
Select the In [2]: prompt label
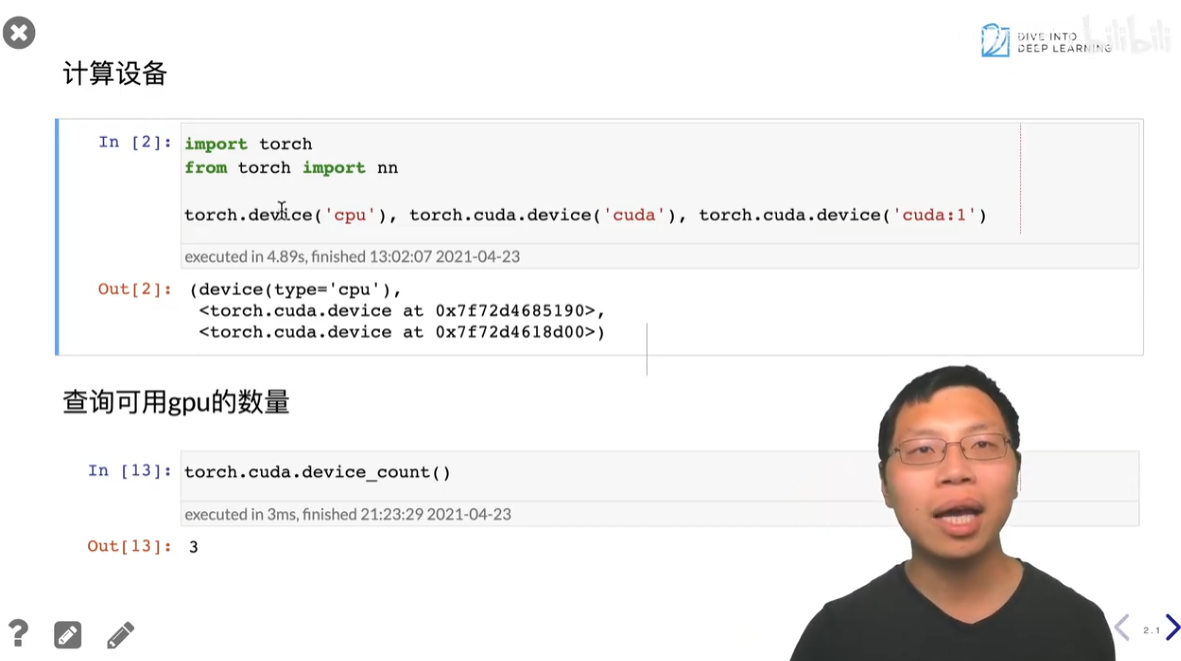[135, 142]
